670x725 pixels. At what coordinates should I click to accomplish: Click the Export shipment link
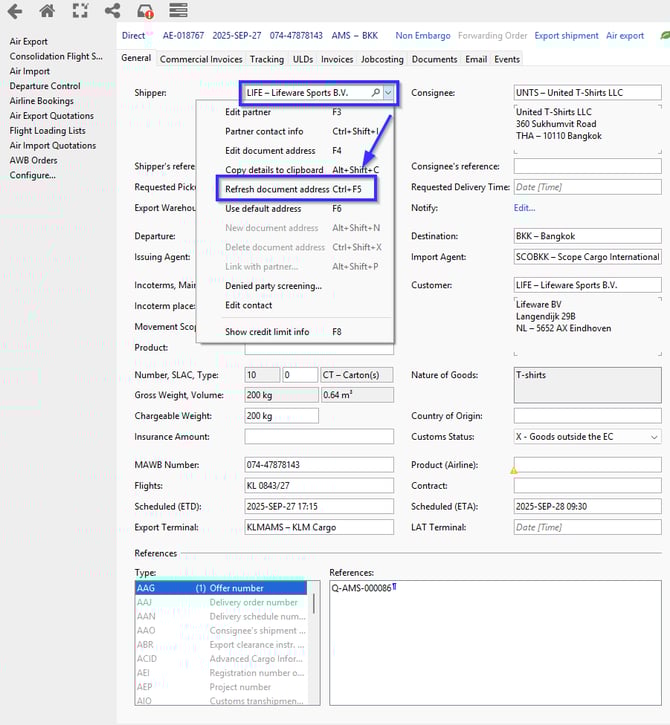(x=566, y=36)
